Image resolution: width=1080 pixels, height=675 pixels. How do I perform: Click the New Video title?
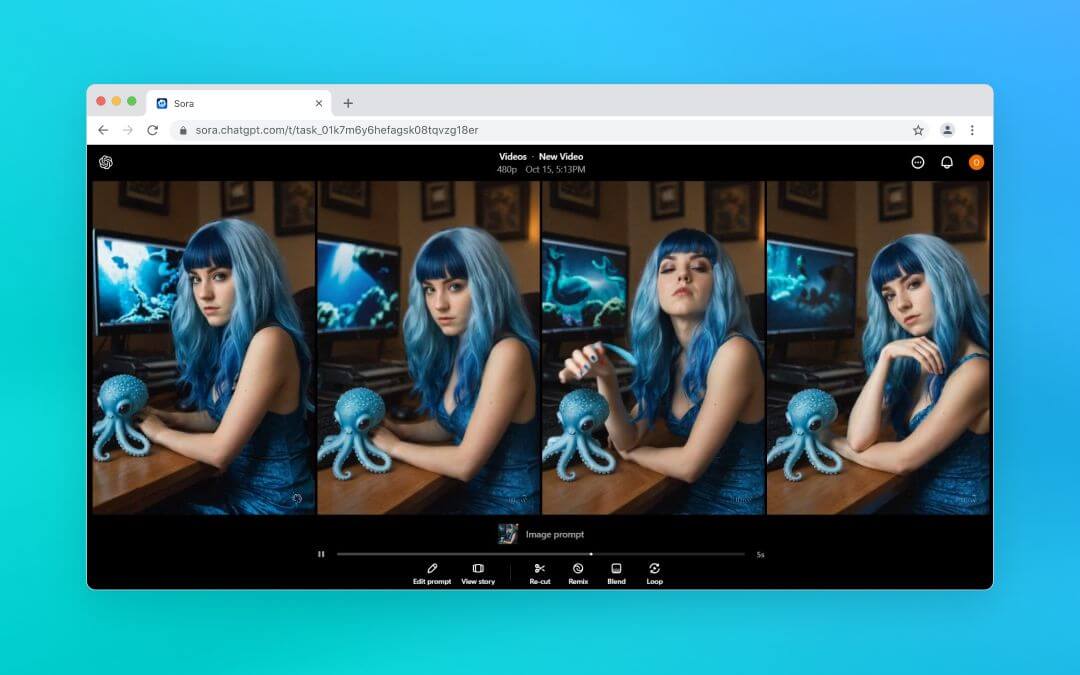(x=561, y=157)
